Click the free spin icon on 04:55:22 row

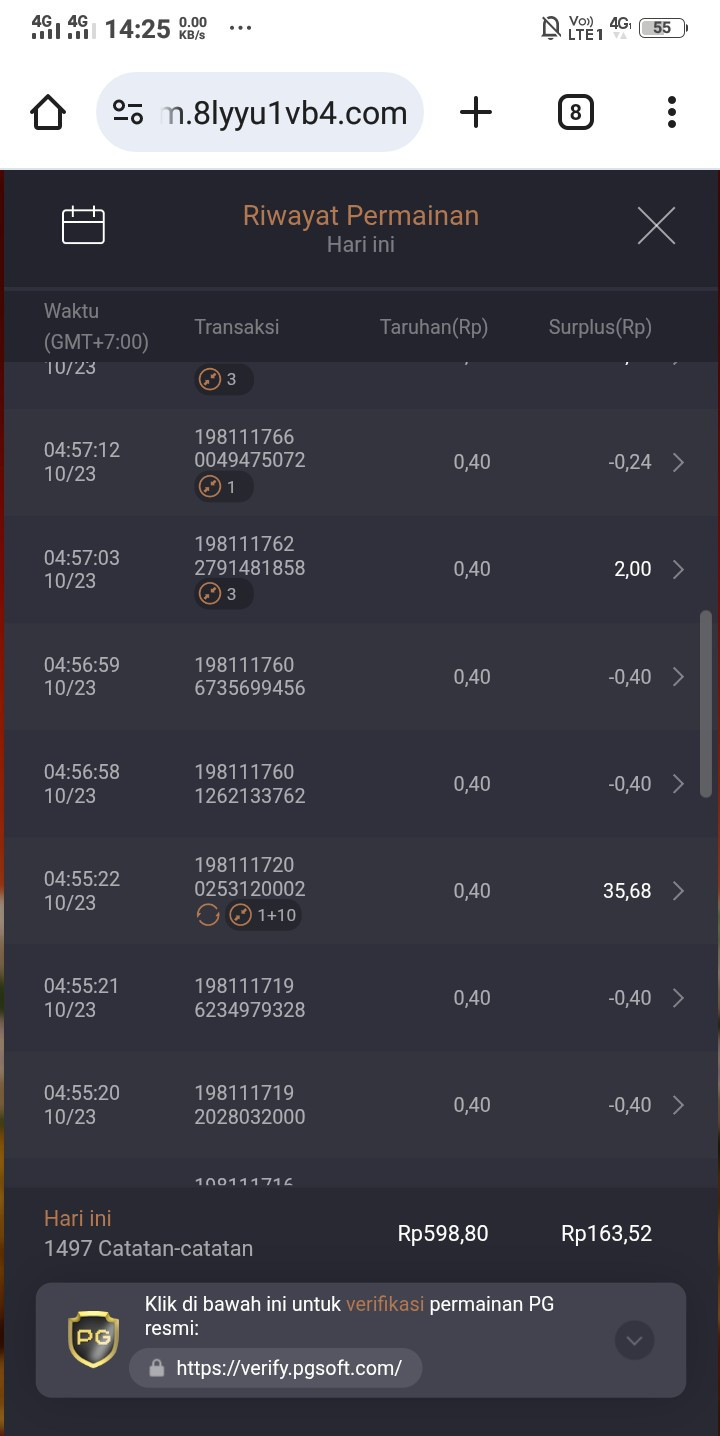tap(207, 915)
